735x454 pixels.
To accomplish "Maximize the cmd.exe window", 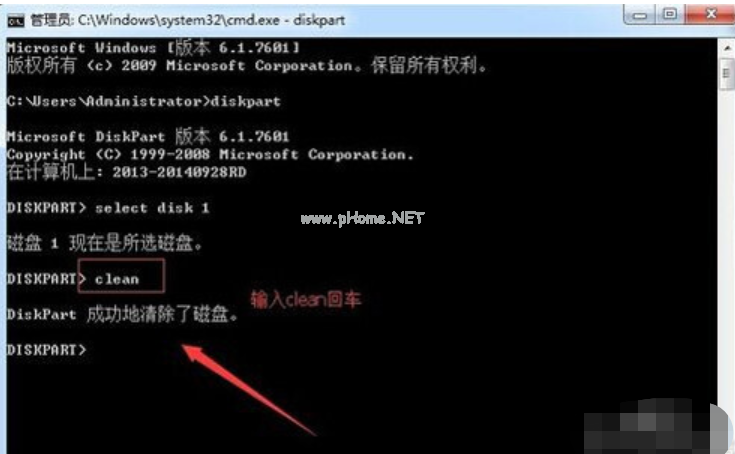I will [x=670, y=15].
